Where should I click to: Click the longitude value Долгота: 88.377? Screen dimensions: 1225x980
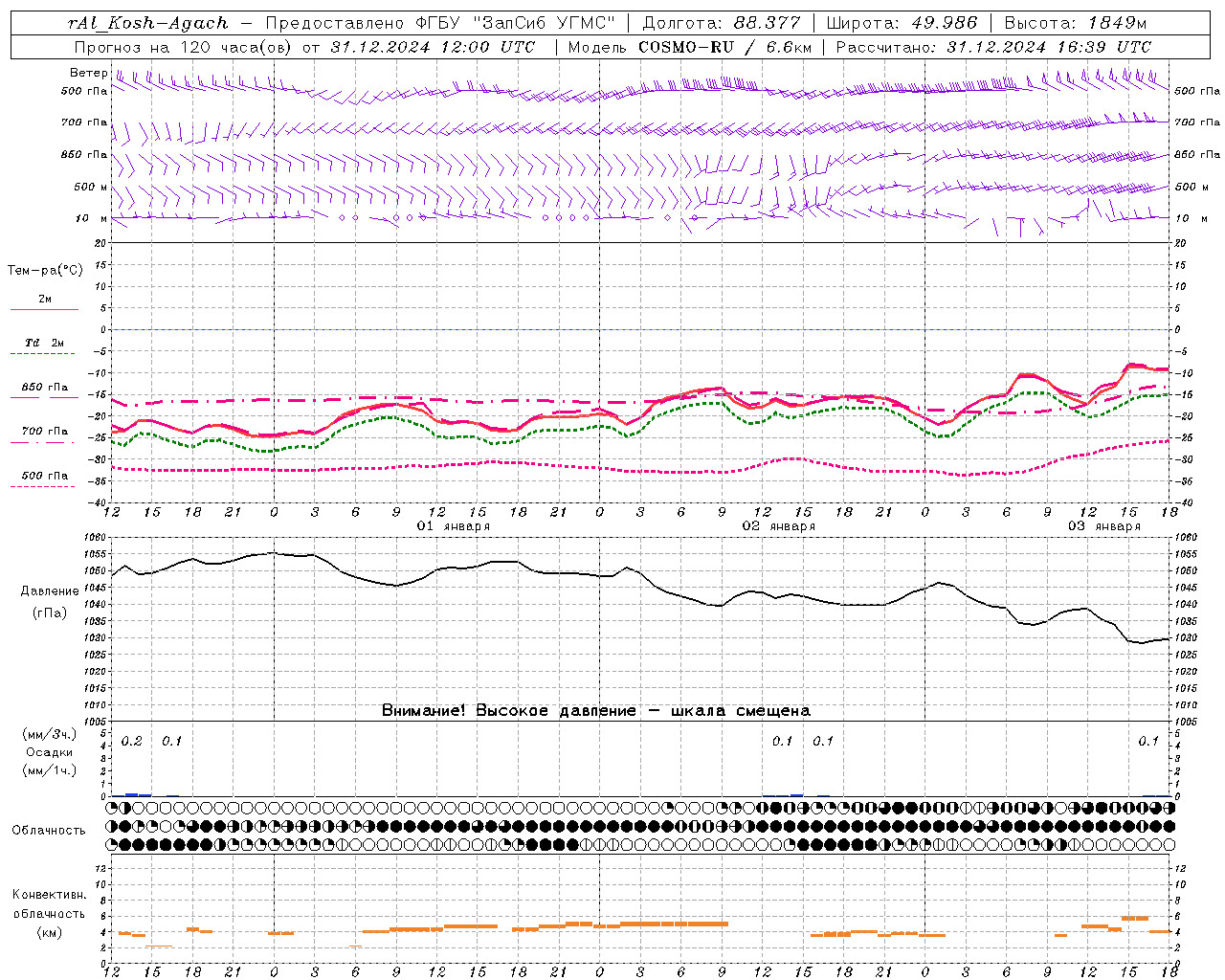point(722,23)
